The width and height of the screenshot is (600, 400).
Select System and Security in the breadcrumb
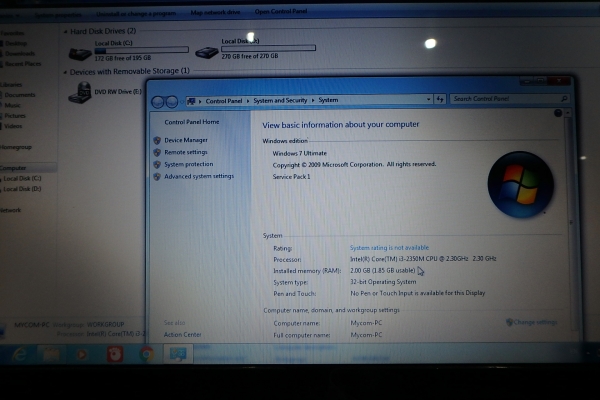(280, 100)
